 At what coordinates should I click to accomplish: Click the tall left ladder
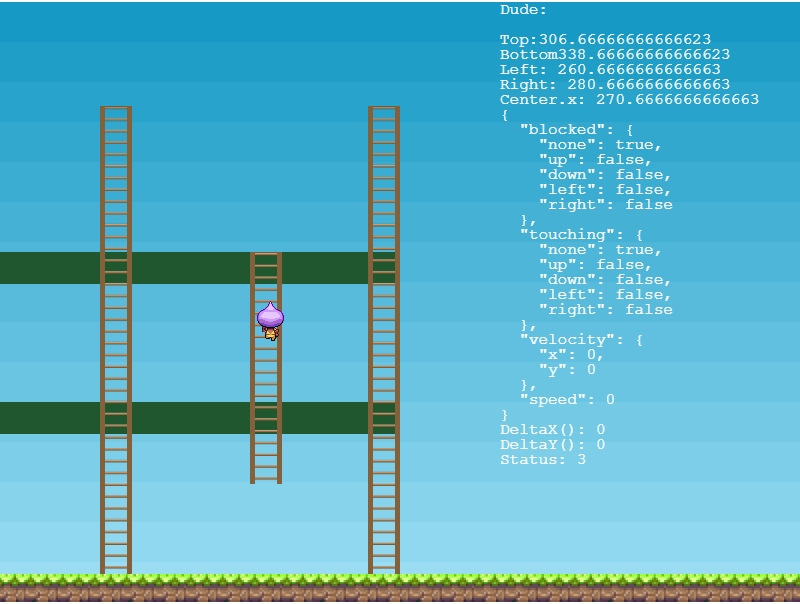(116, 340)
